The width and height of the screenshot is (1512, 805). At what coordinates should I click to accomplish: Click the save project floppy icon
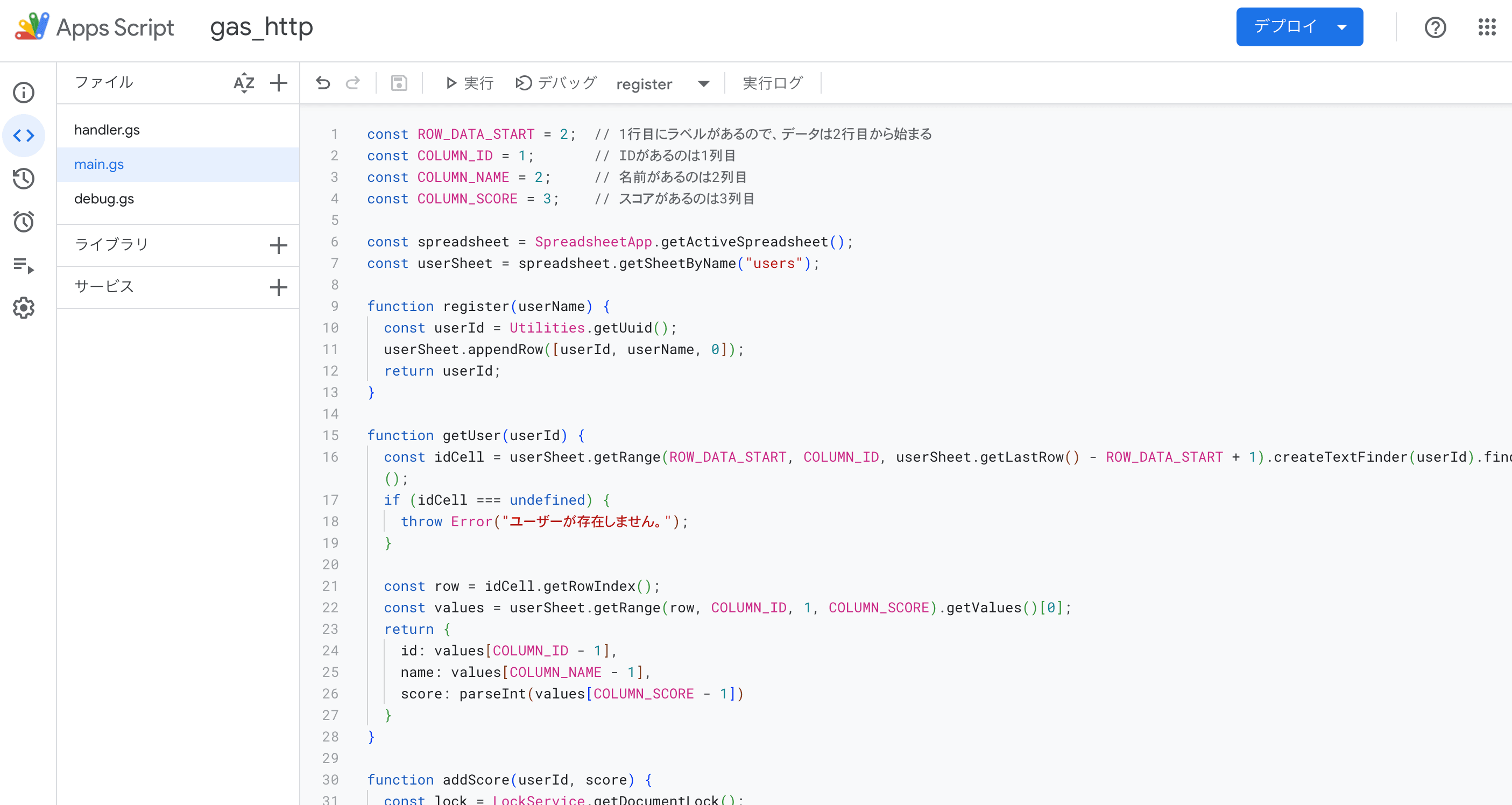pyautogui.click(x=399, y=83)
